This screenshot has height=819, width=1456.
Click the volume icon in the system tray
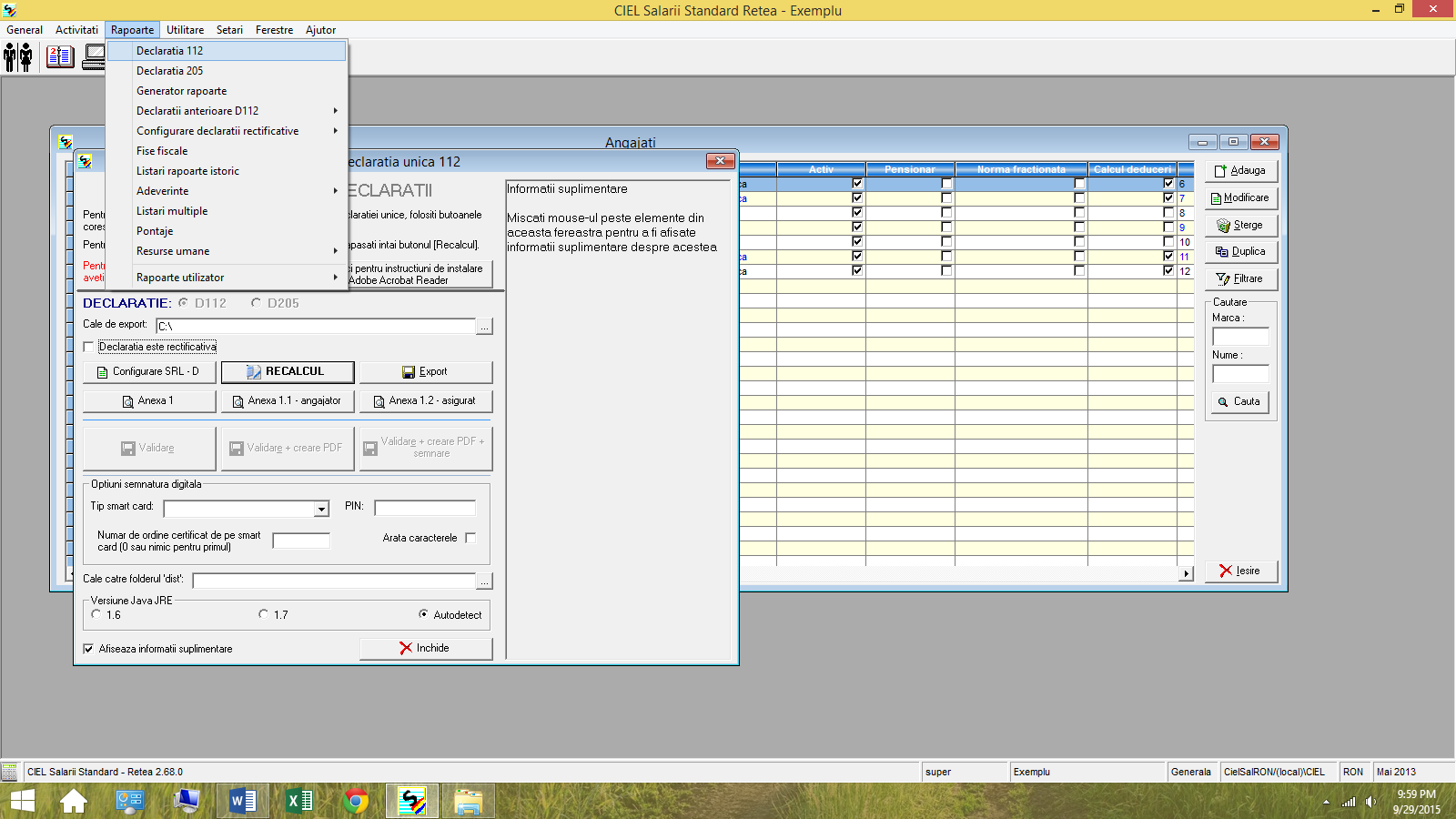point(1371,802)
